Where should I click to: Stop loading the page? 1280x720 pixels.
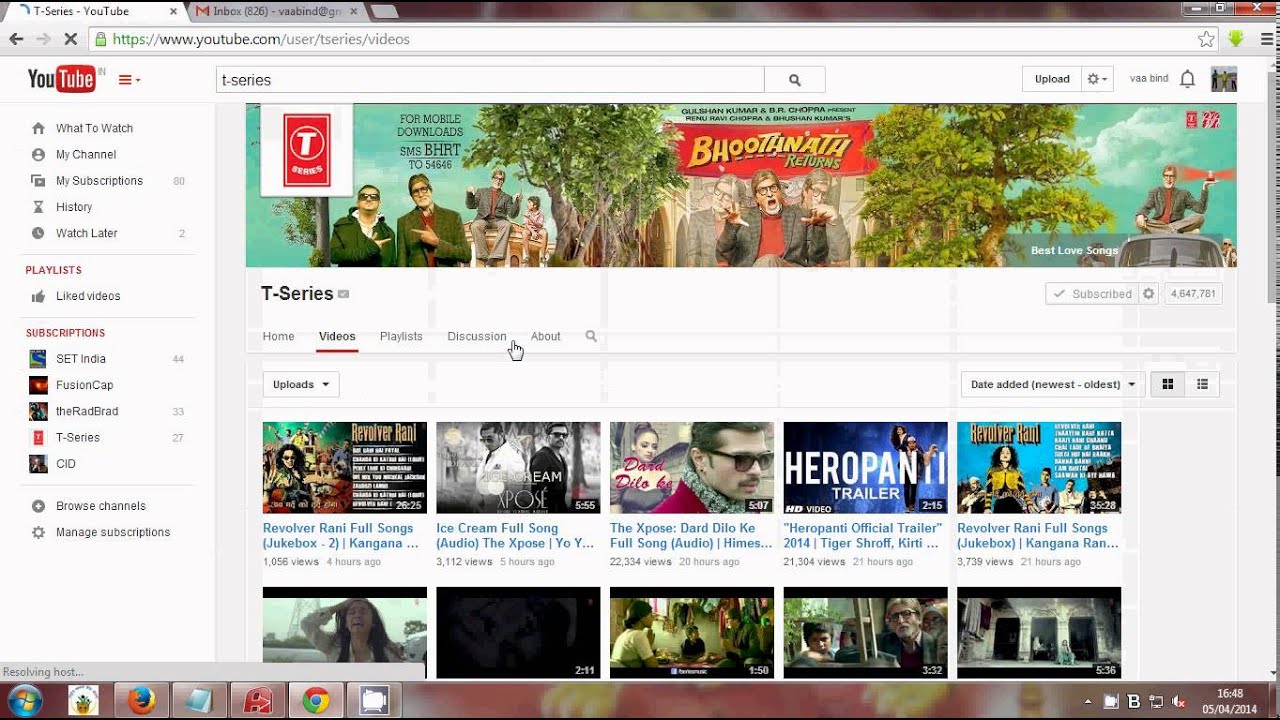71,39
